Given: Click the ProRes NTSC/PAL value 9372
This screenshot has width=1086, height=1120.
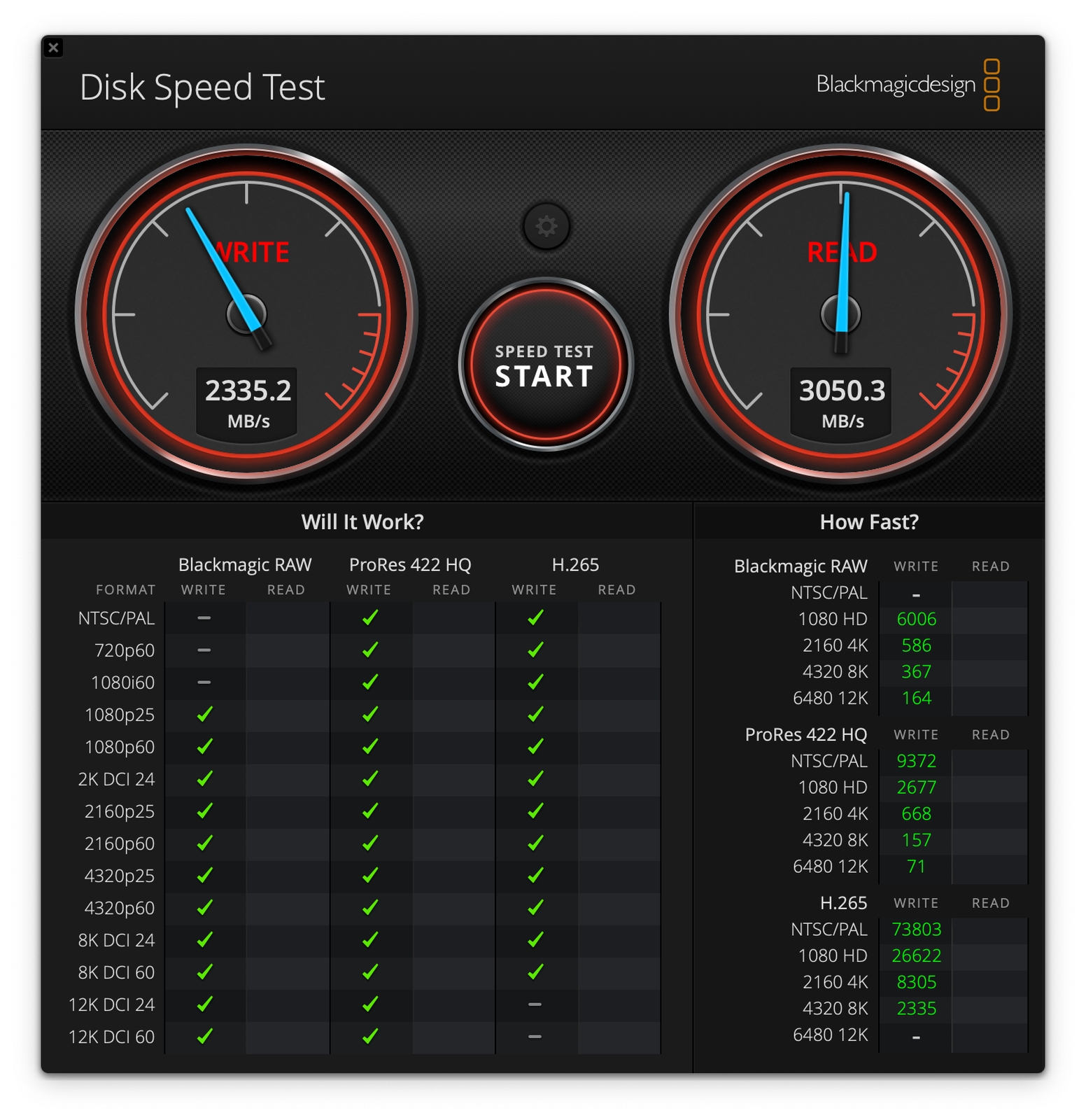Looking at the screenshot, I should (916, 761).
